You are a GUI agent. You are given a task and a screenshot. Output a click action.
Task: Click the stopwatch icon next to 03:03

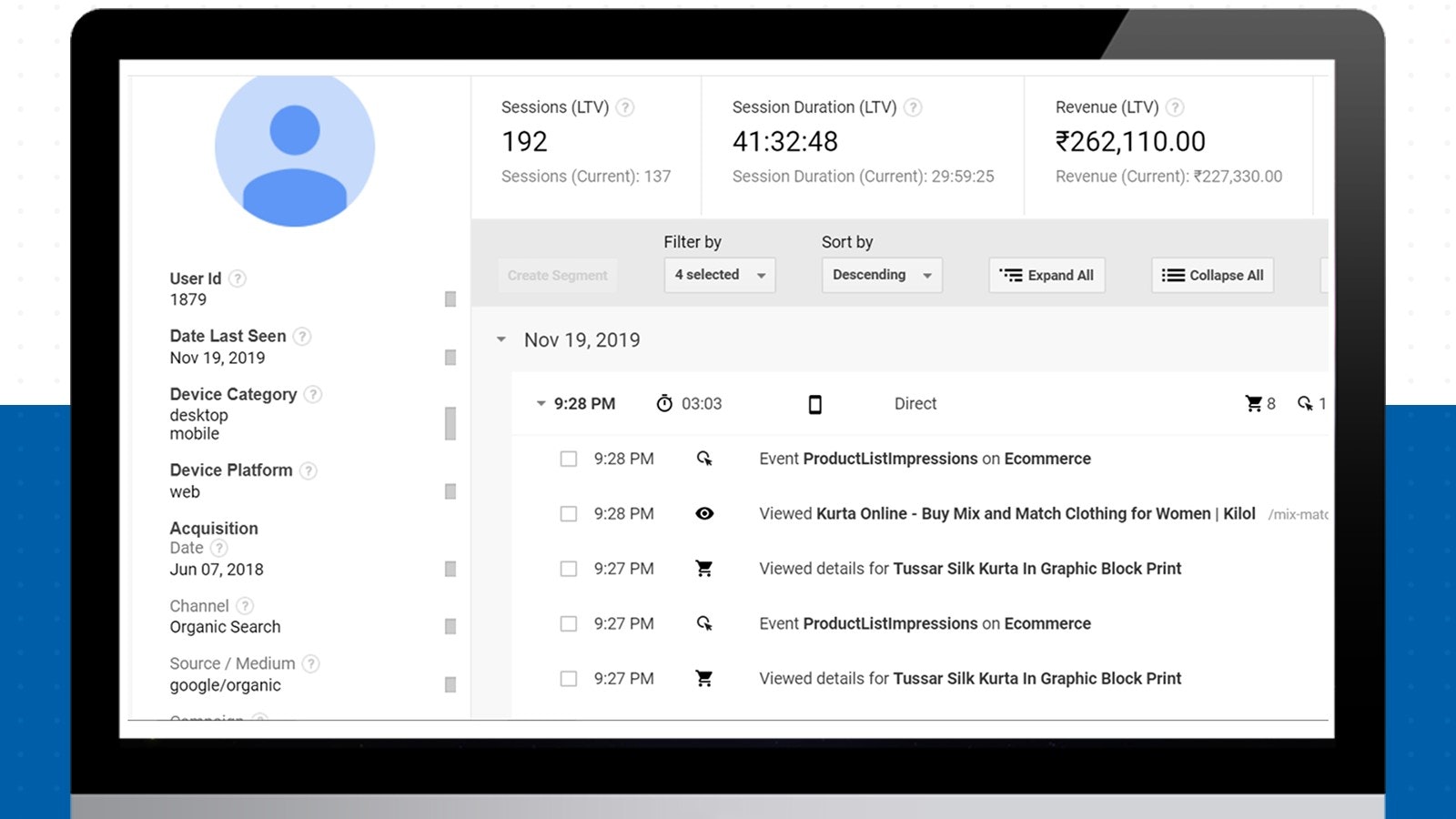(665, 403)
